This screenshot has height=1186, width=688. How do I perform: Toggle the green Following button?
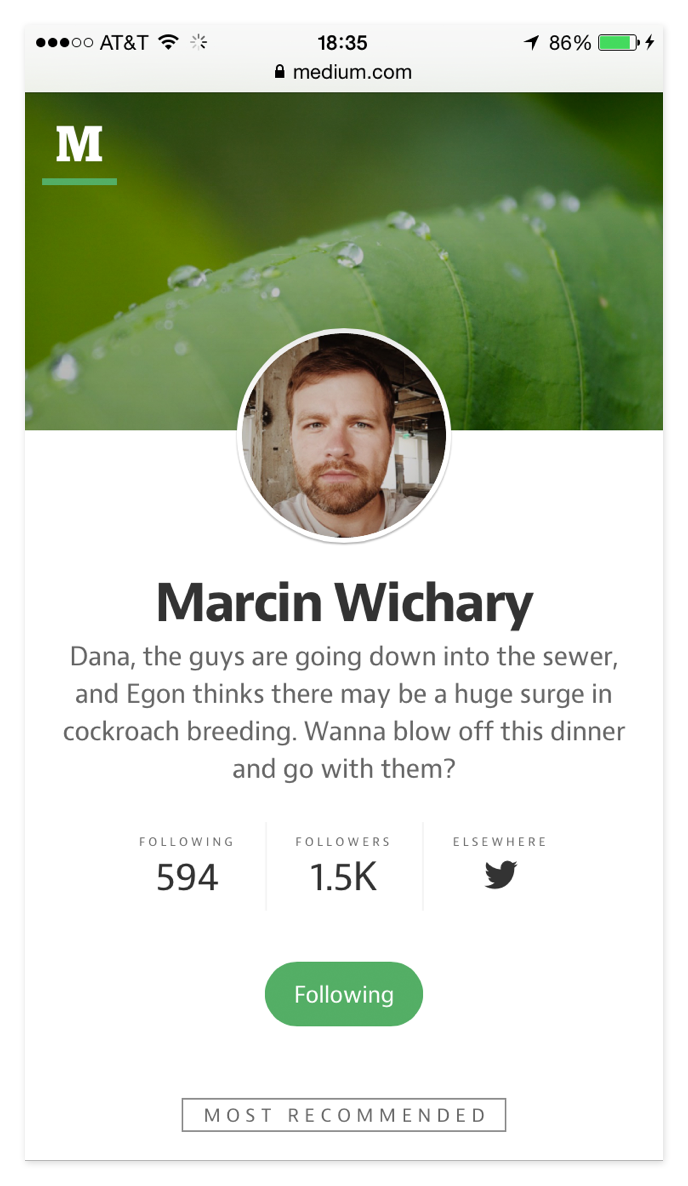click(343, 994)
